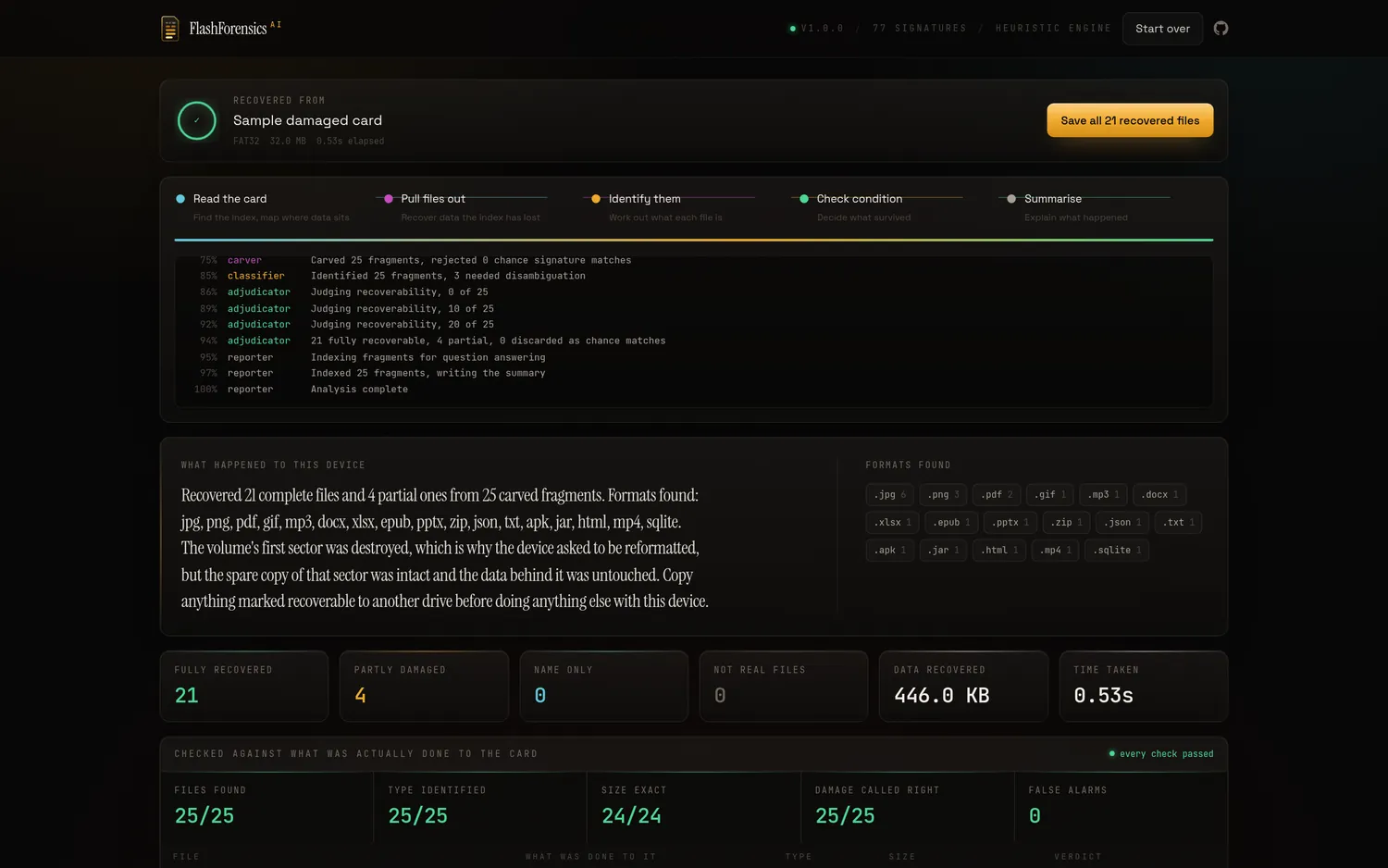The width and height of the screenshot is (1388, 868).
Task: Select the Read the card step
Action: (x=263, y=207)
